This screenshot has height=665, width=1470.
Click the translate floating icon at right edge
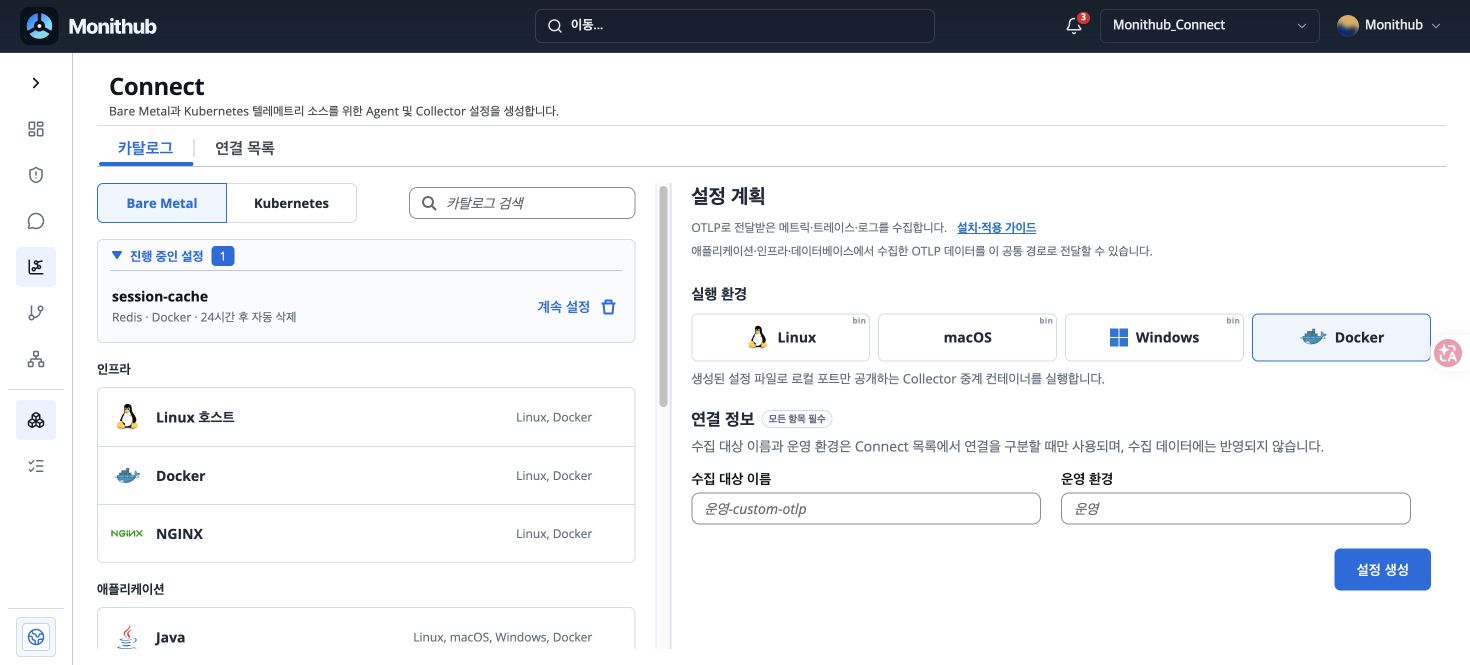tap(1448, 353)
